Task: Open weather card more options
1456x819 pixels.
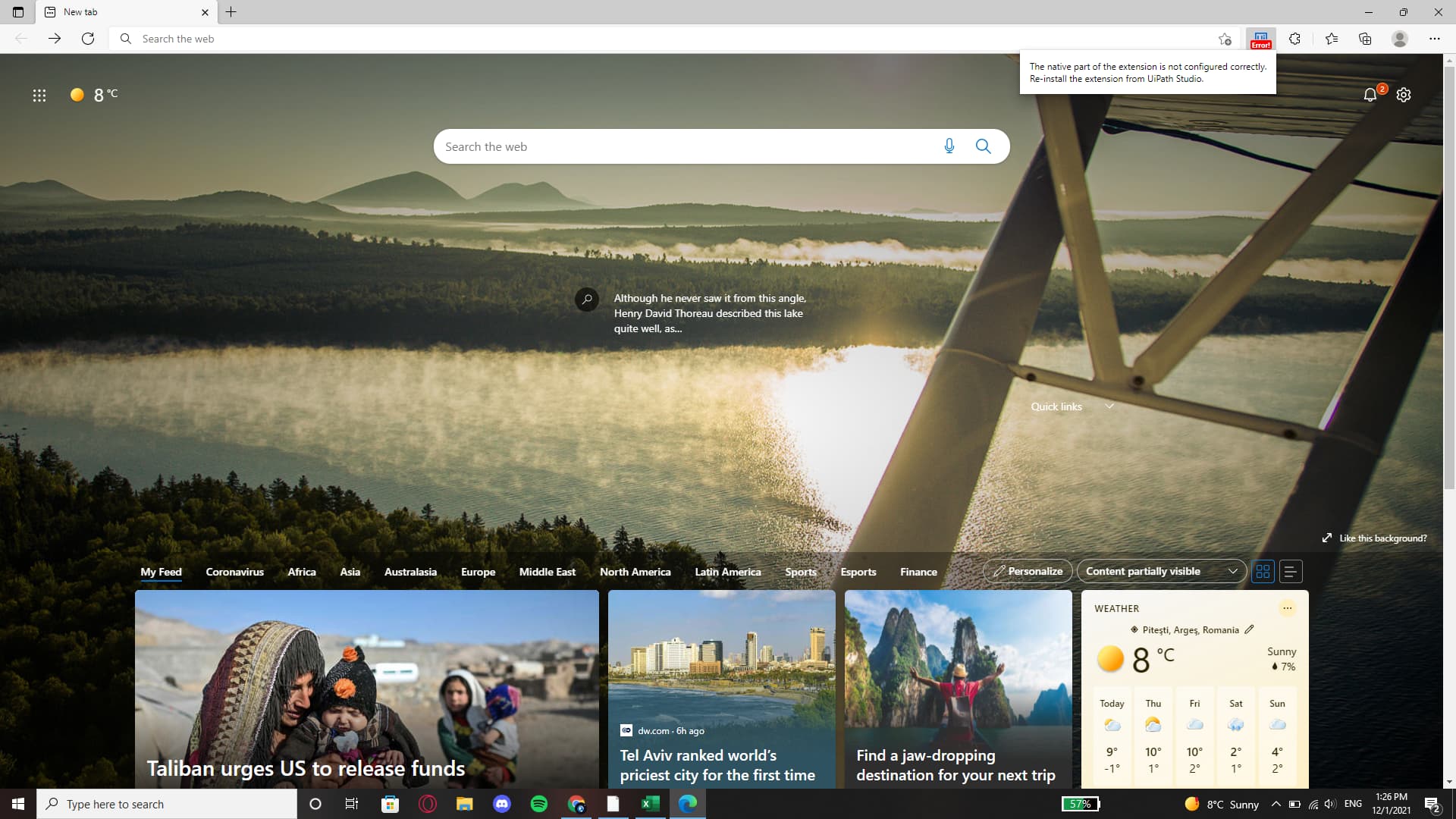Action: click(1287, 608)
